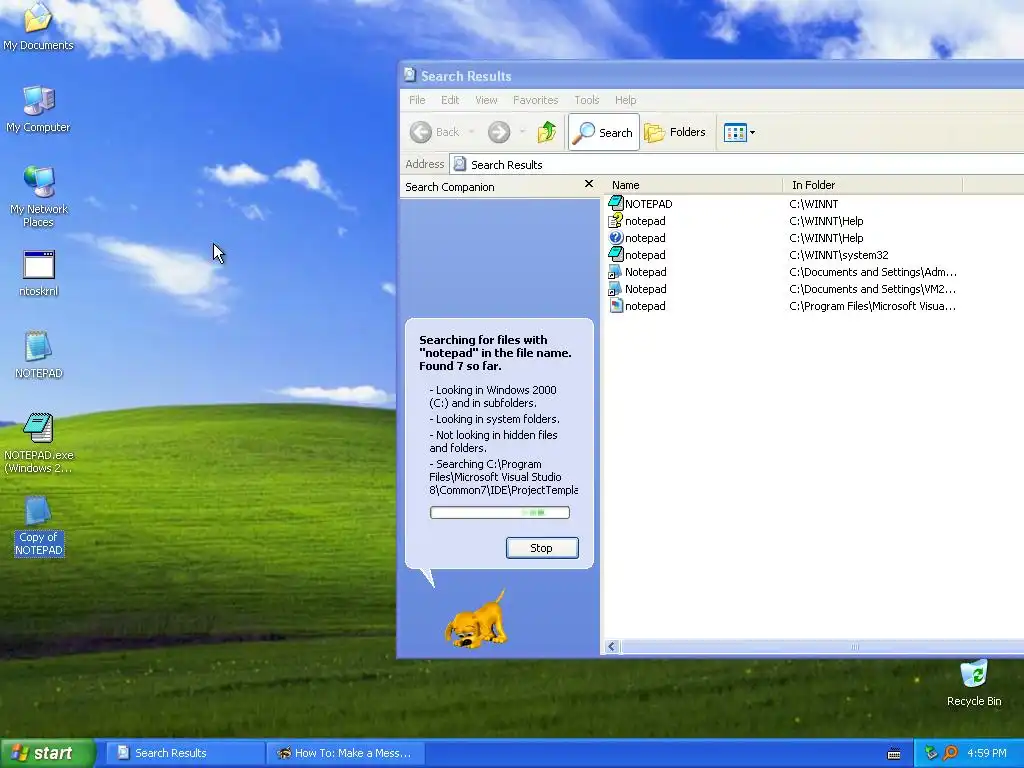Sort results by the Name column header
Image resolution: width=1024 pixels, height=768 pixels.
point(694,185)
